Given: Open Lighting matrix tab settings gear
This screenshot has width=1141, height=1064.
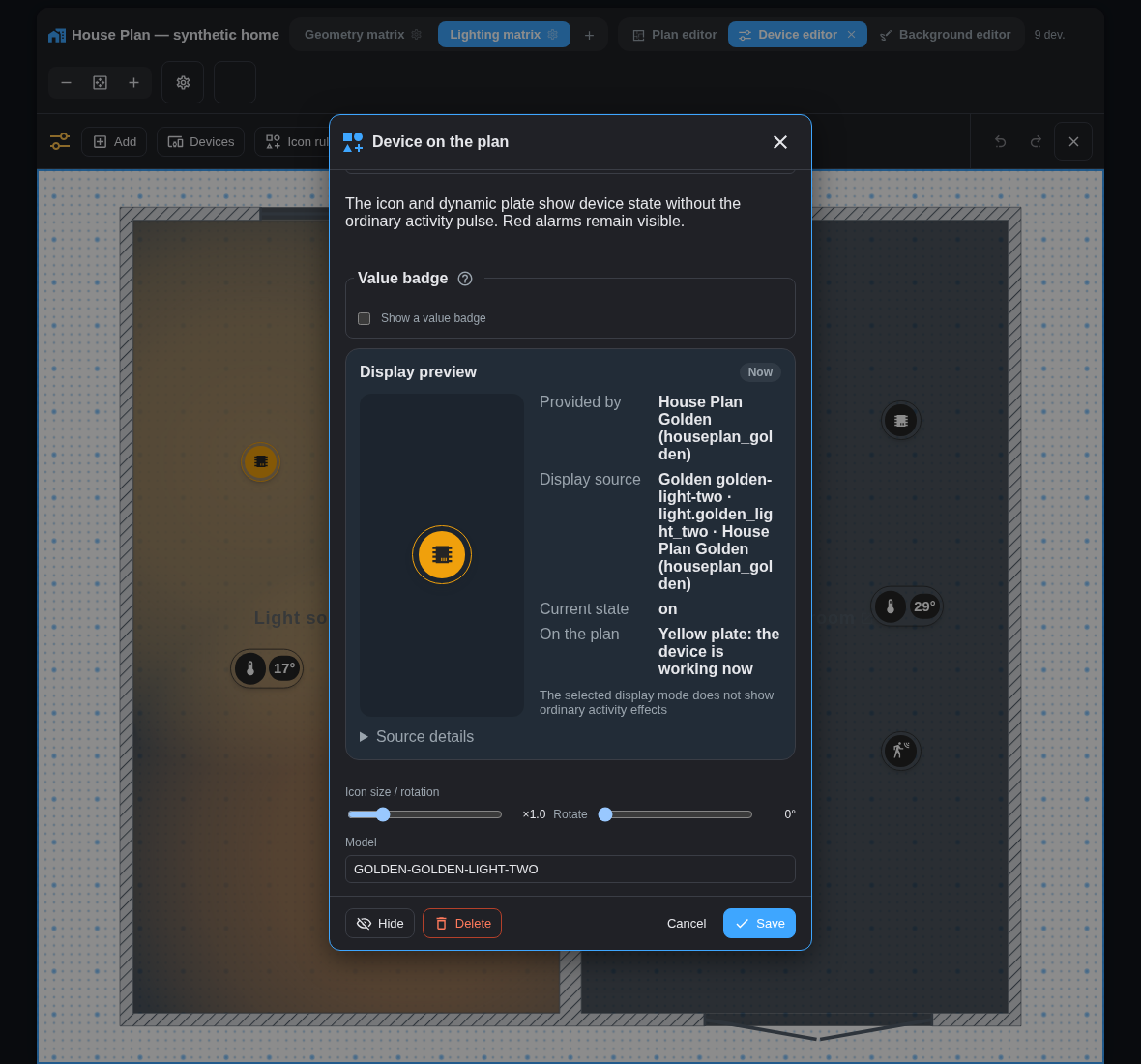Looking at the screenshot, I should tap(552, 34).
